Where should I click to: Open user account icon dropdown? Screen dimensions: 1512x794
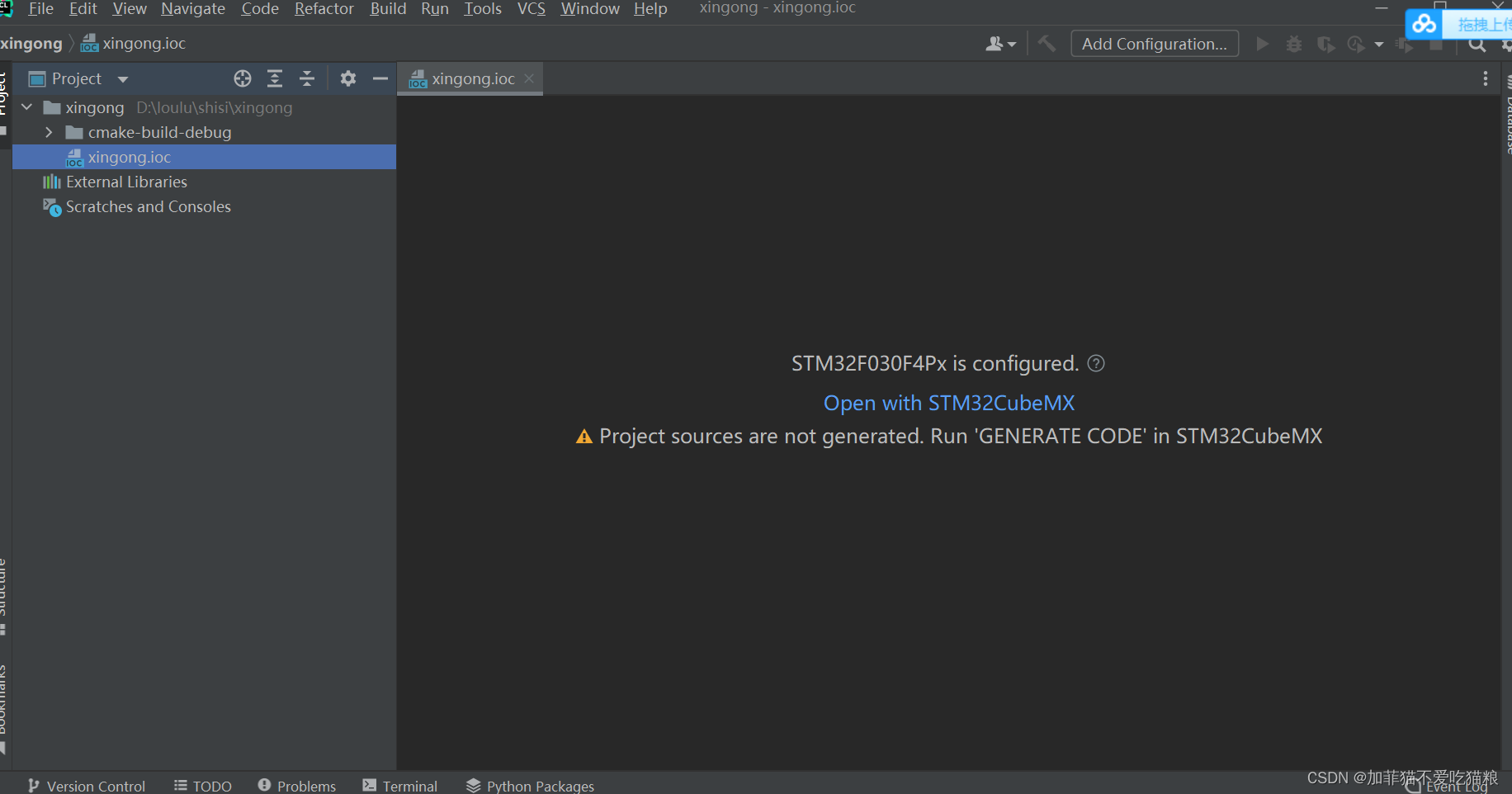click(x=1000, y=44)
